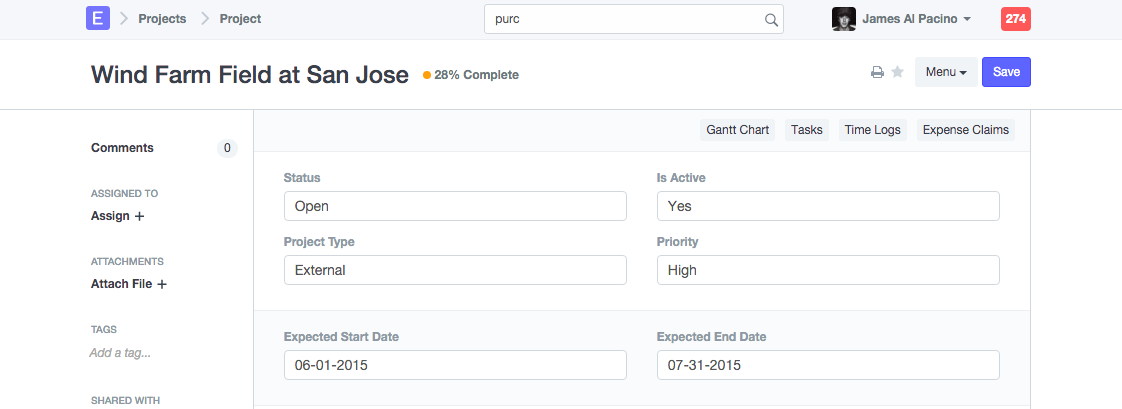Click the printer icon
The image size is (1122, 409).
click(x=877, y=72)
